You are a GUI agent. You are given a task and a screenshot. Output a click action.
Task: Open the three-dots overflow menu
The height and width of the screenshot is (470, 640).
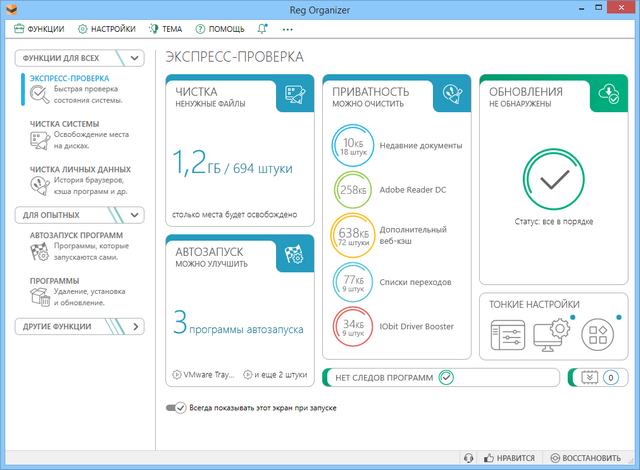[288, 30]
